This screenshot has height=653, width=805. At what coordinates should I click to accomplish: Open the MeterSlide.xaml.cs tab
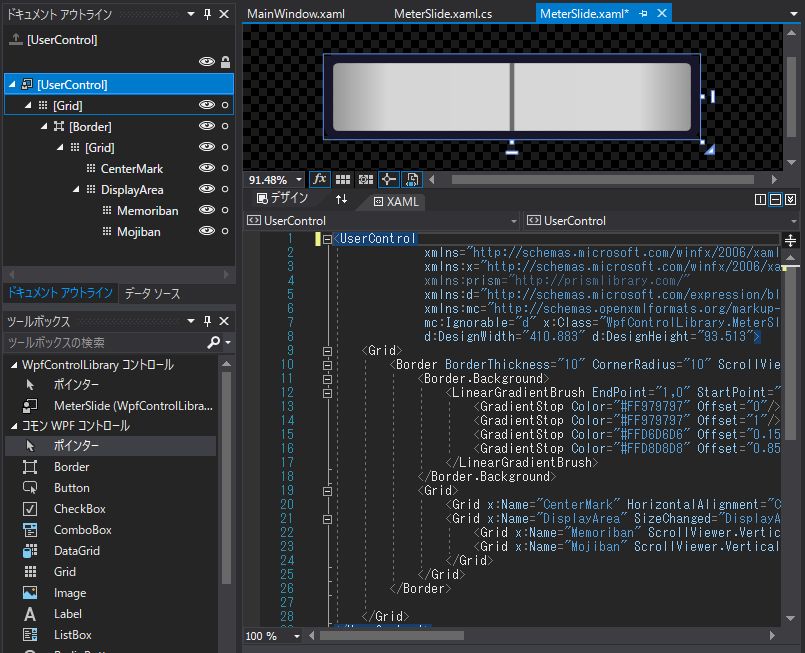pos(443,14)
